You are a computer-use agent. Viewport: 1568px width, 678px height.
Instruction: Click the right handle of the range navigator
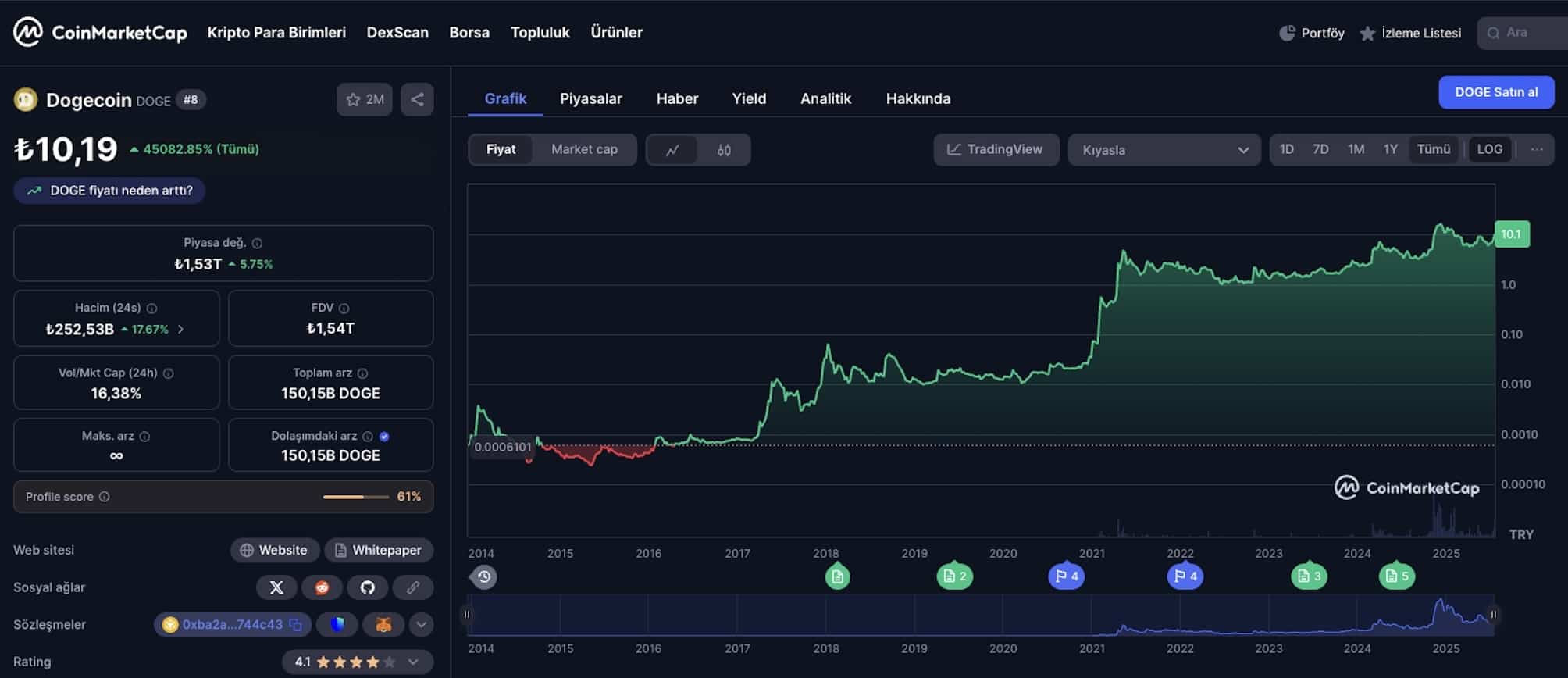1493,615
